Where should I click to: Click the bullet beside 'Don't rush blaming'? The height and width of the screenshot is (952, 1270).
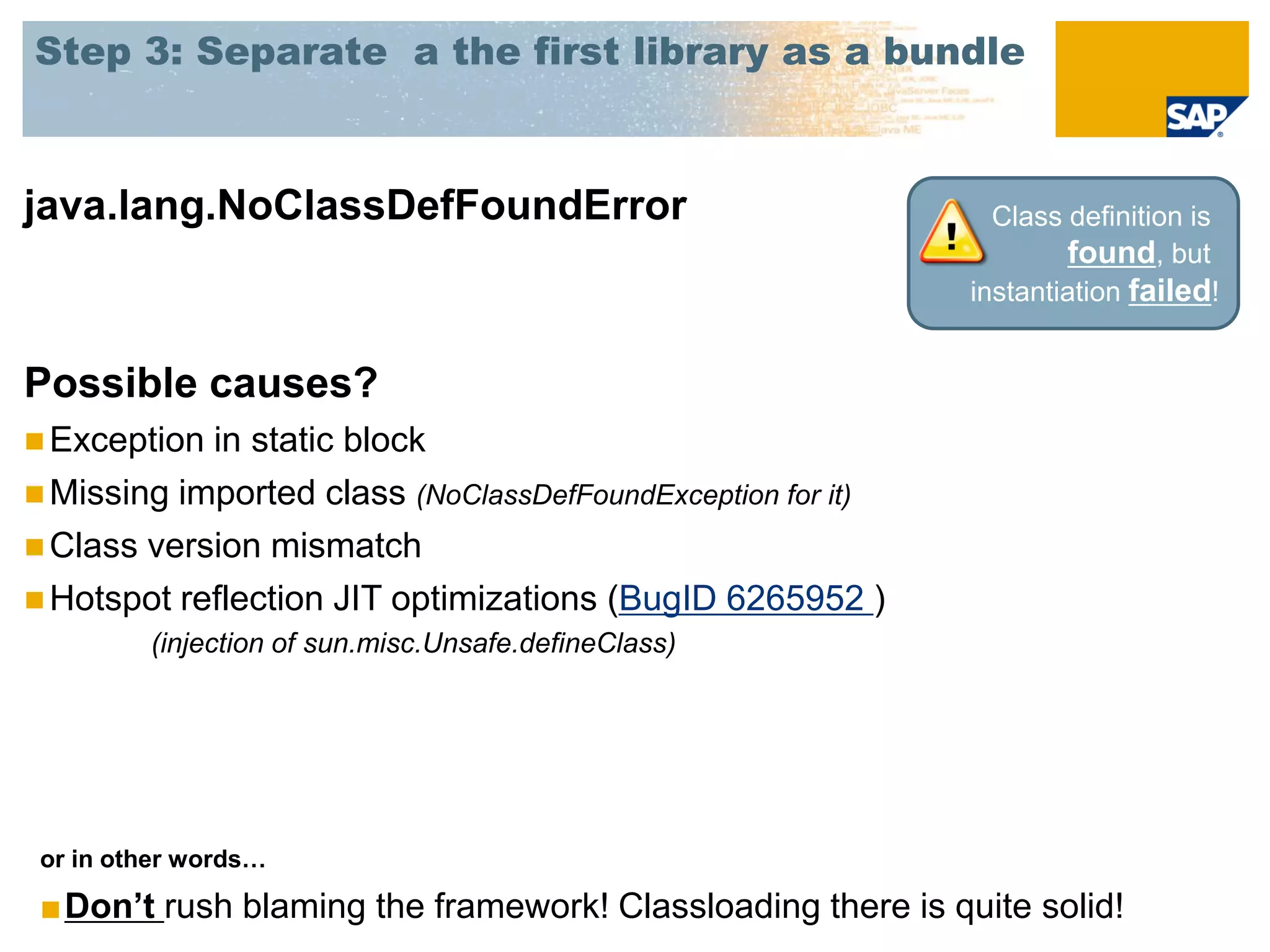[50, 909]
